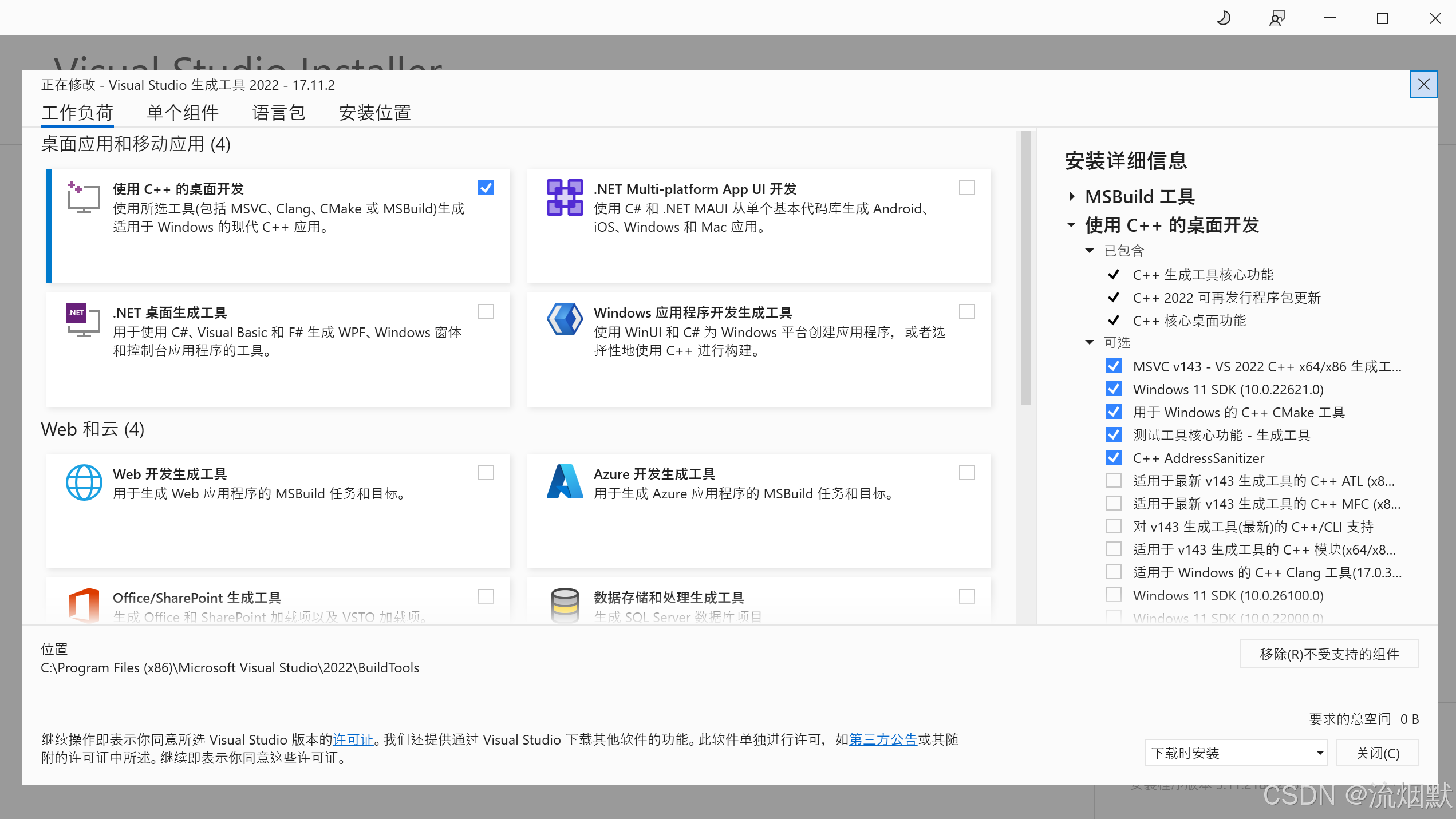Image resolution: width=1456 pixels, height=819 pixels.
Task: Open the 许可证 link
Action: tap(353, 739)
